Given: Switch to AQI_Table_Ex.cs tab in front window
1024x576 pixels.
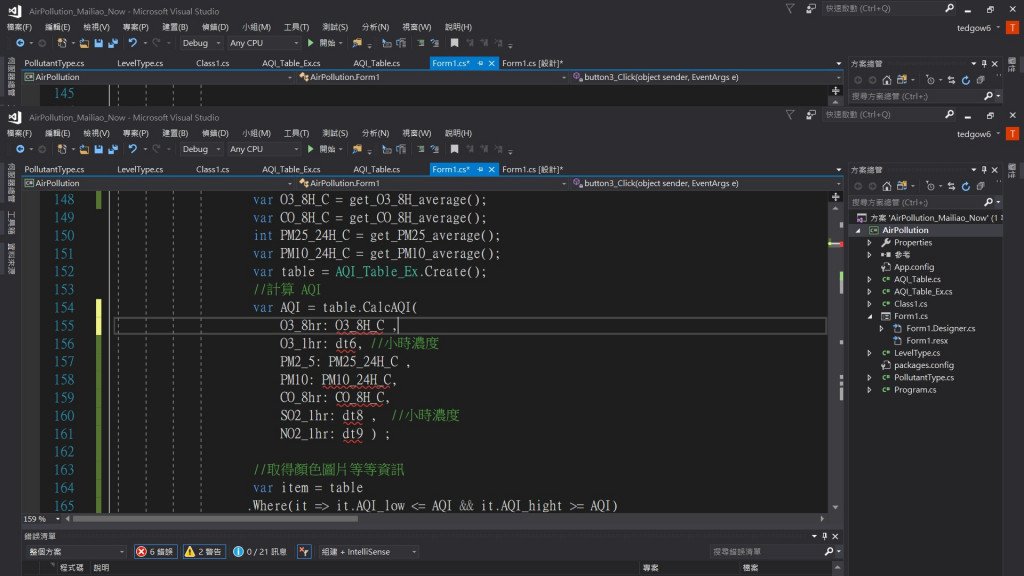Looking at the screenshot, I should tap(291, 169).
